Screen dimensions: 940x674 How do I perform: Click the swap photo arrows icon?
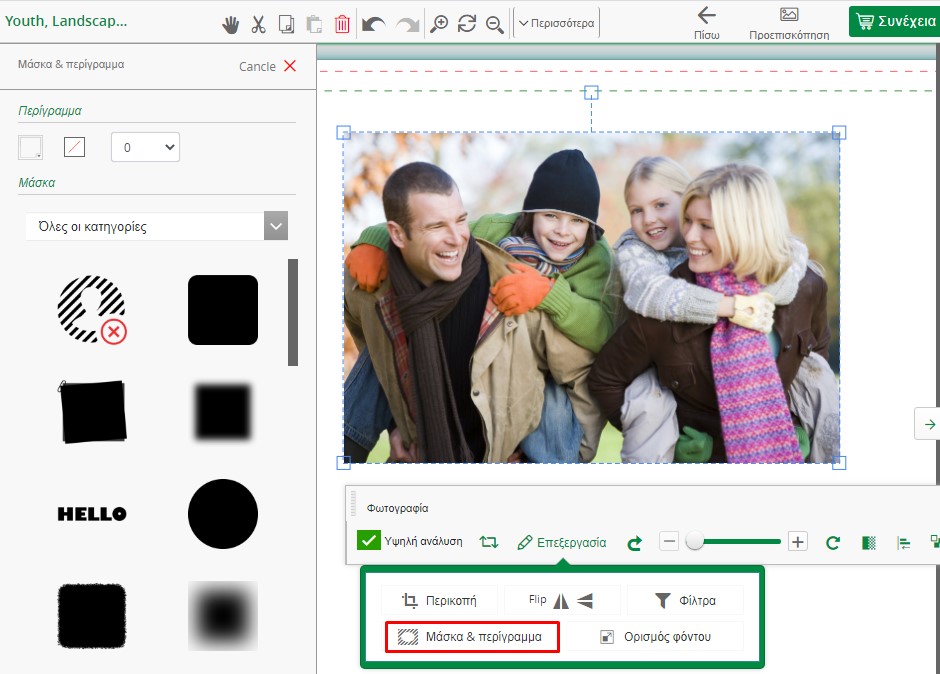tap(488, 542)
